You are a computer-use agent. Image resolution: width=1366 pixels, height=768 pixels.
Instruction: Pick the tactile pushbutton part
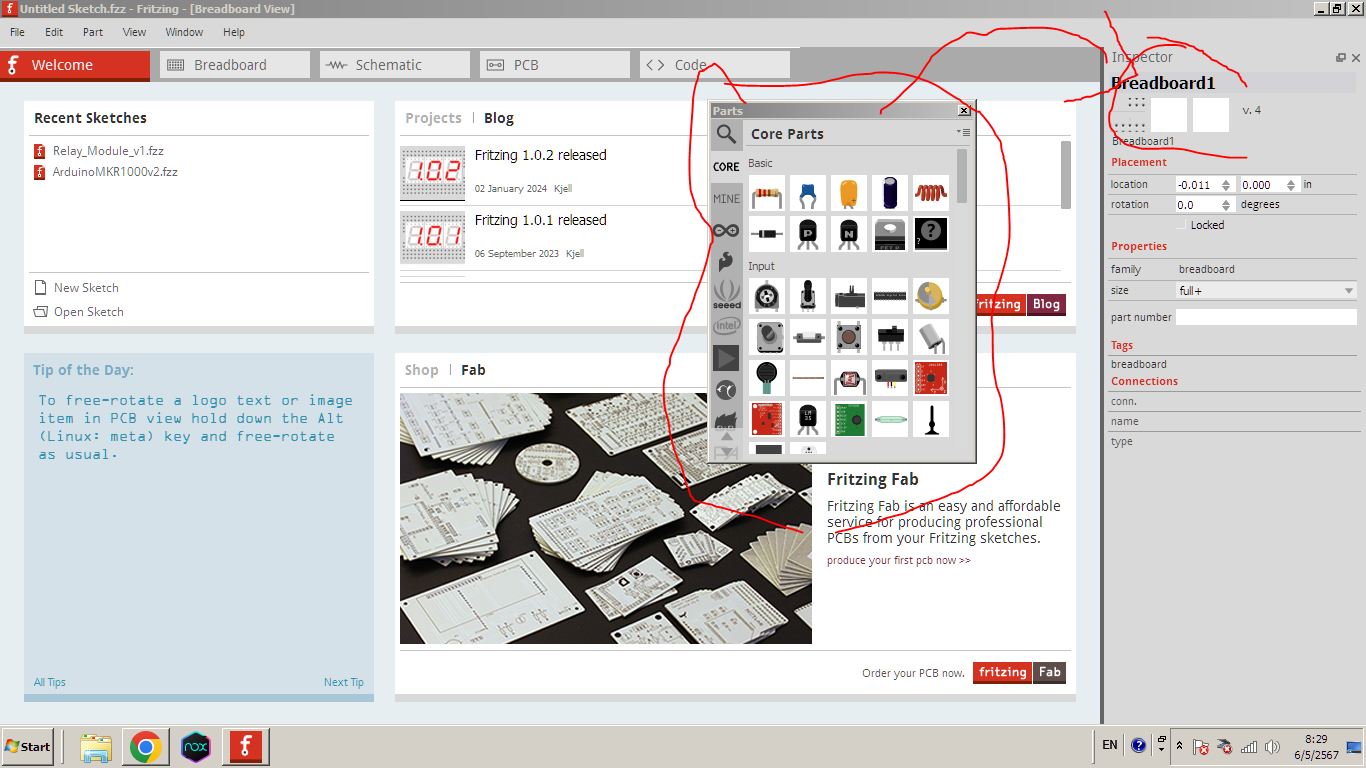849,337
